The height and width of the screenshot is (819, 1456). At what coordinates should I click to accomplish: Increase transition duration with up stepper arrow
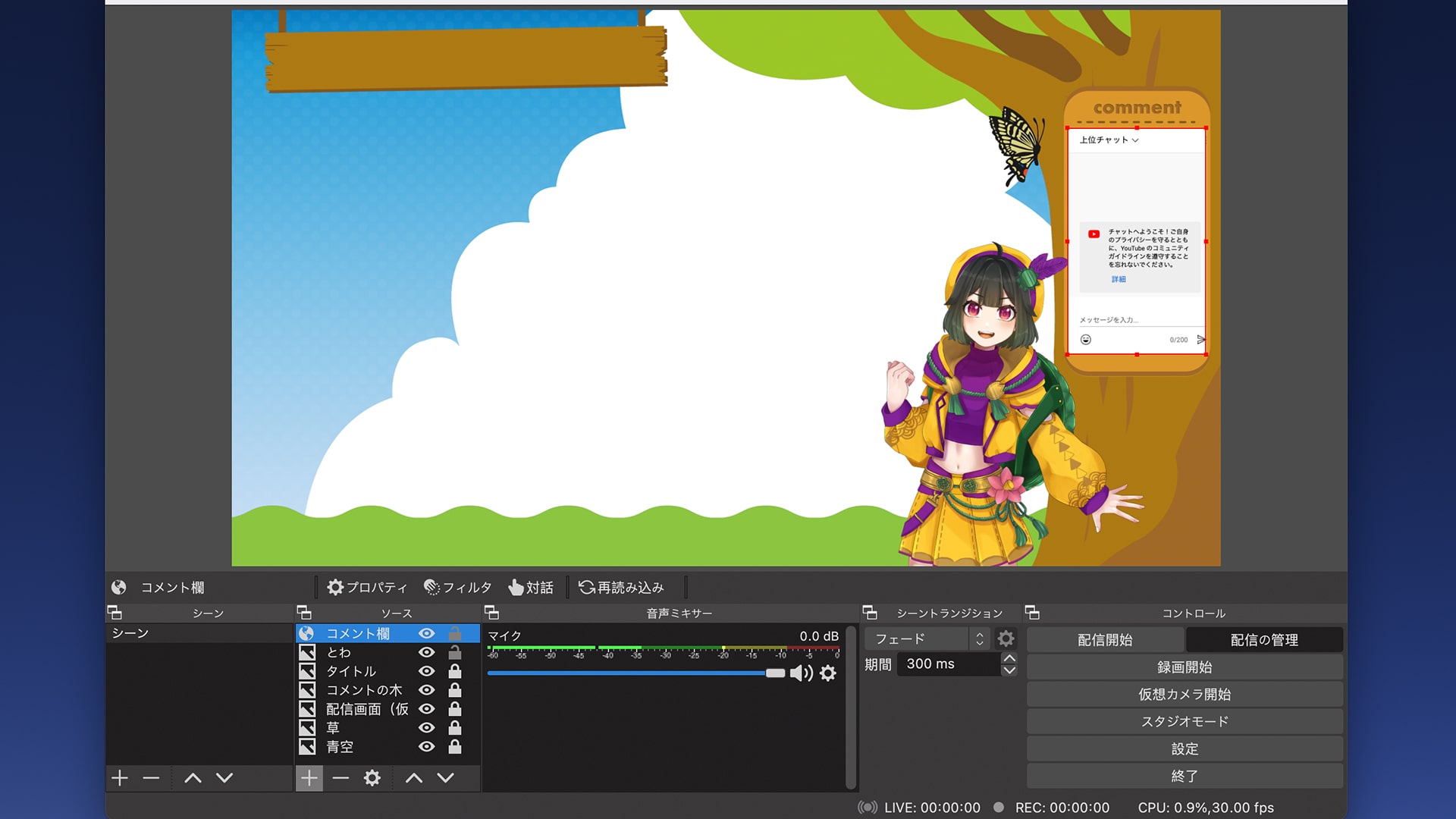coord(1009,658)
